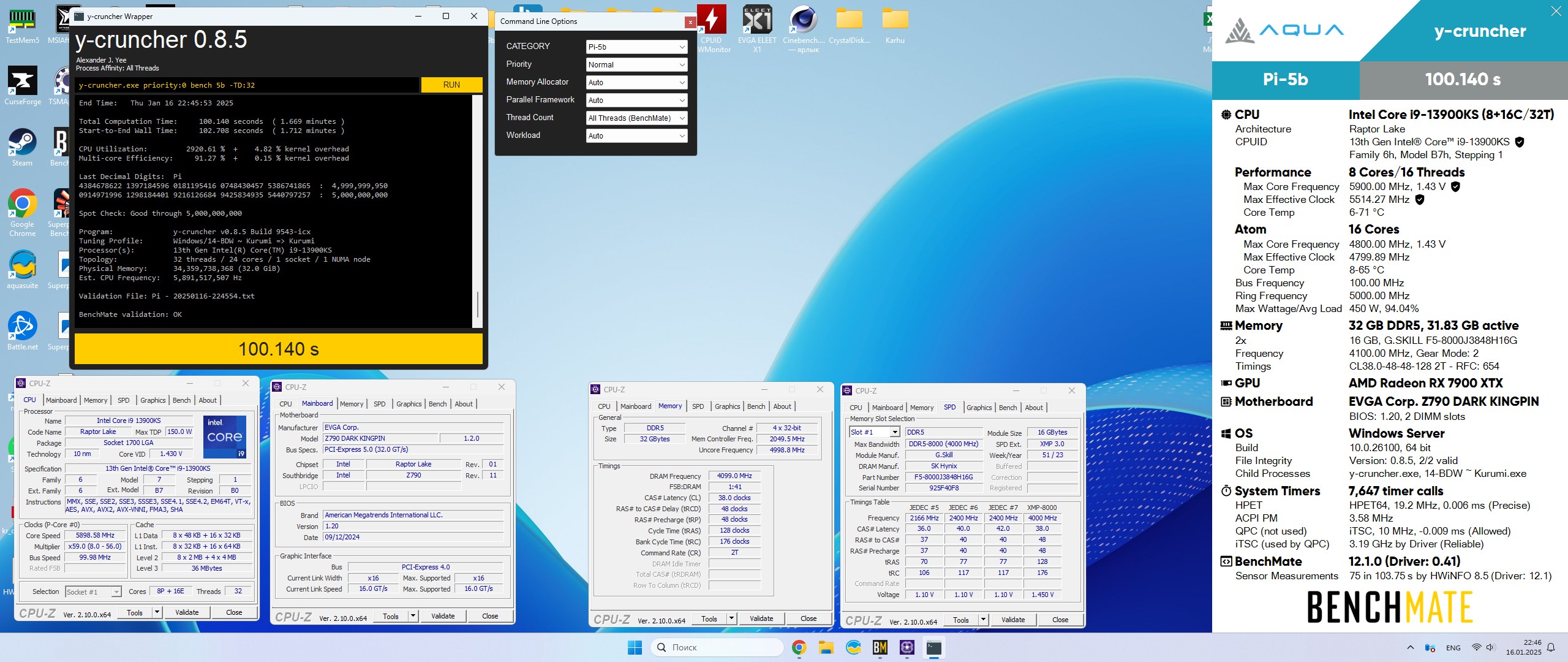
Task: Click Close button in CPU-Z Mainboard window
Action: tap(490, 616)
